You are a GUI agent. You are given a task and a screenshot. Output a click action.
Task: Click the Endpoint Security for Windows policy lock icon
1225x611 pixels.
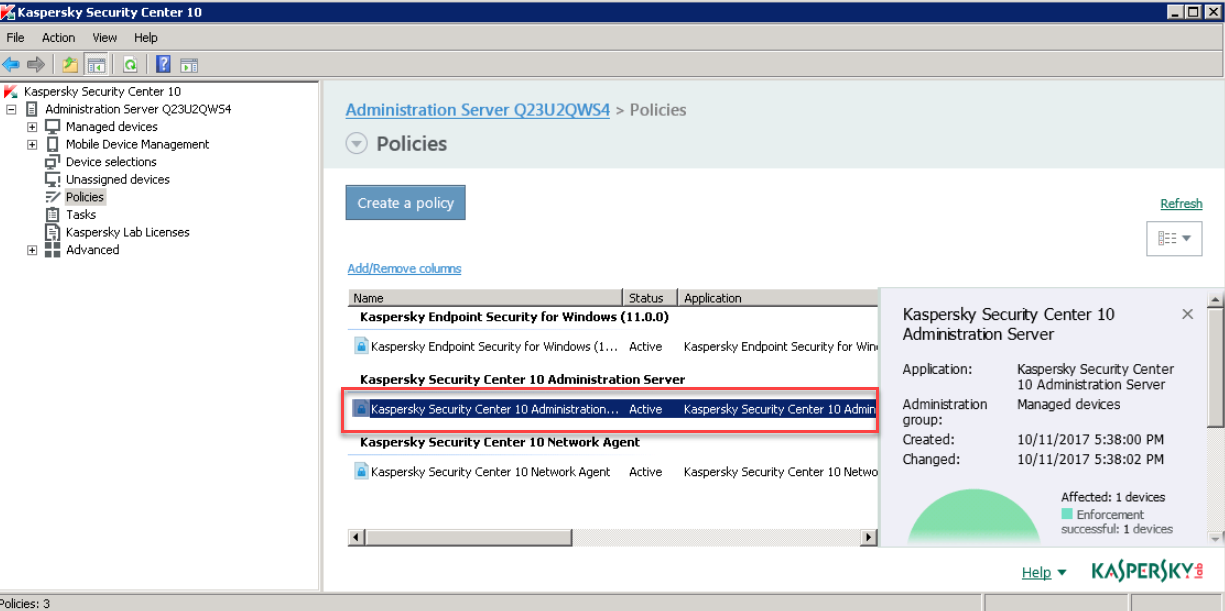tap(362, 346)
